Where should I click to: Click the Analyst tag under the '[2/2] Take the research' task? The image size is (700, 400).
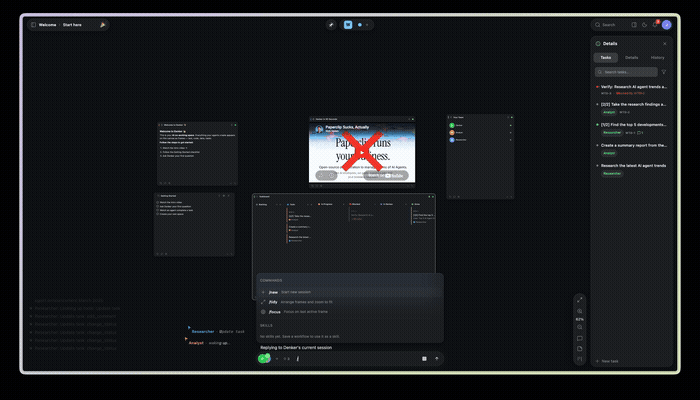coord(609,112)
